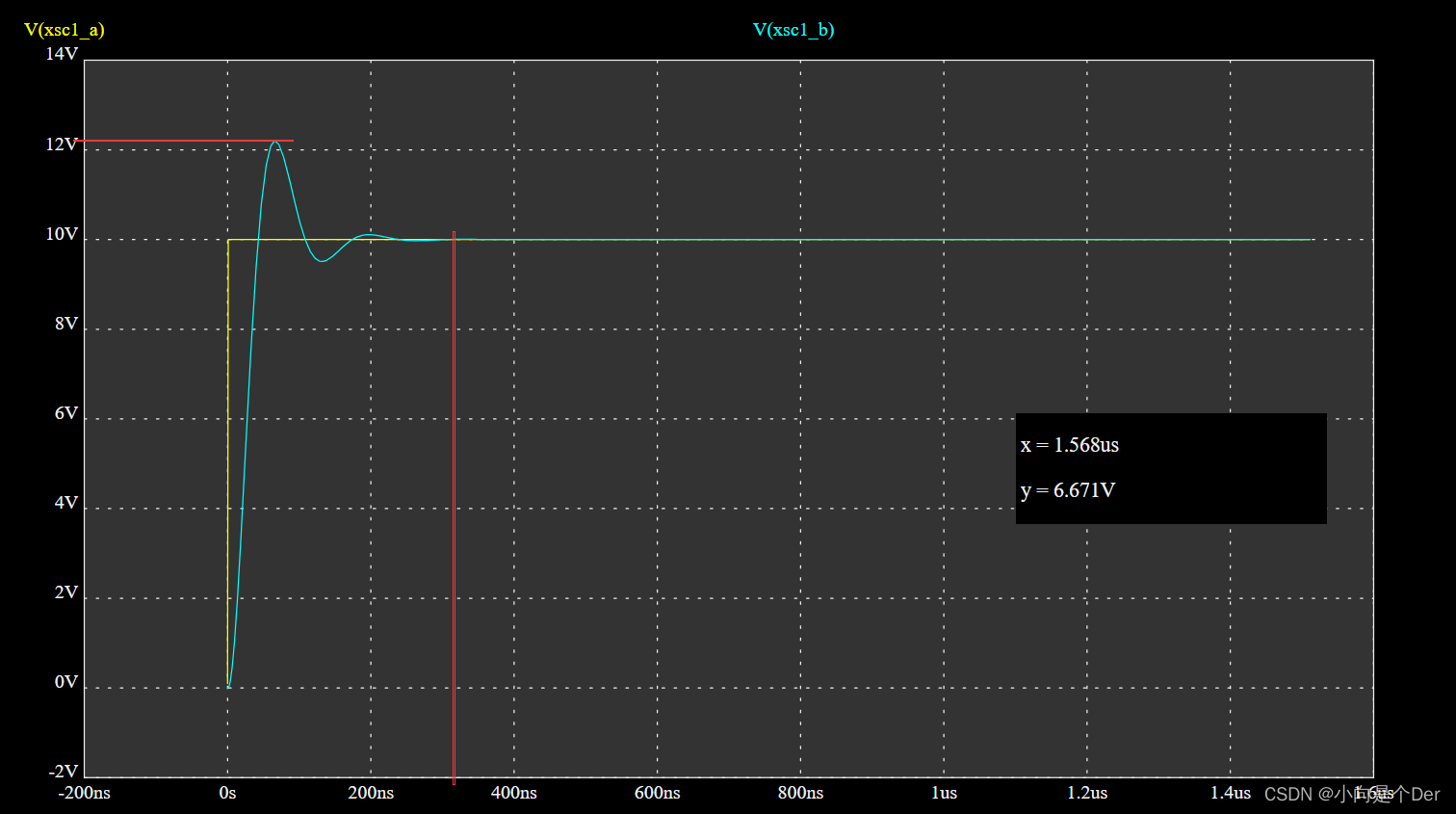Click the yellow step input rising edge
1456x814 pixels.
(228, 462)
